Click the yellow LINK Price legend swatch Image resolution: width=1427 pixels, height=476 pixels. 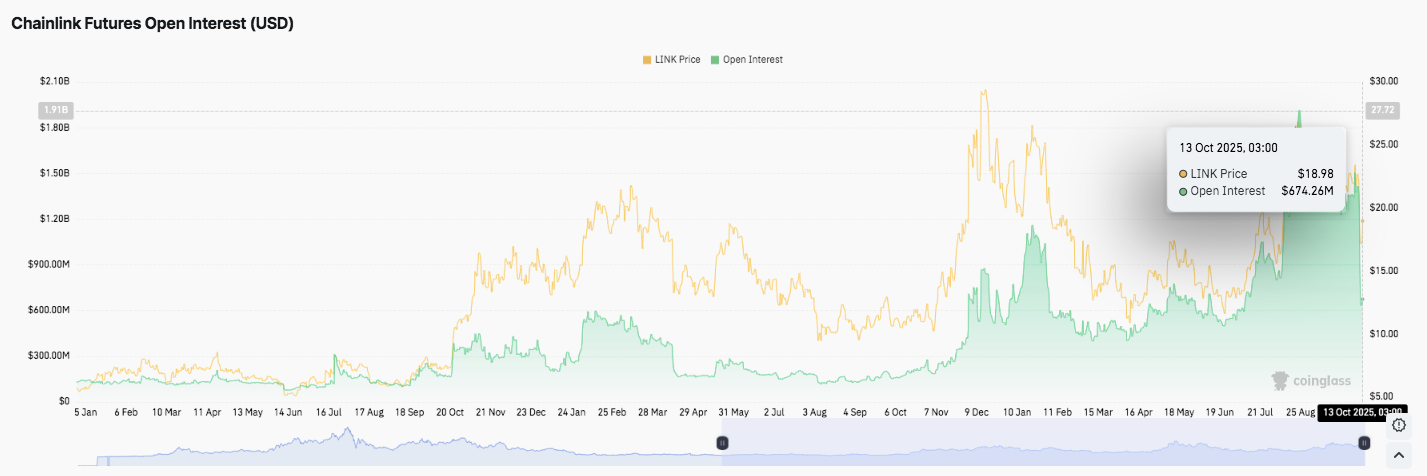[x=647, y=60]
